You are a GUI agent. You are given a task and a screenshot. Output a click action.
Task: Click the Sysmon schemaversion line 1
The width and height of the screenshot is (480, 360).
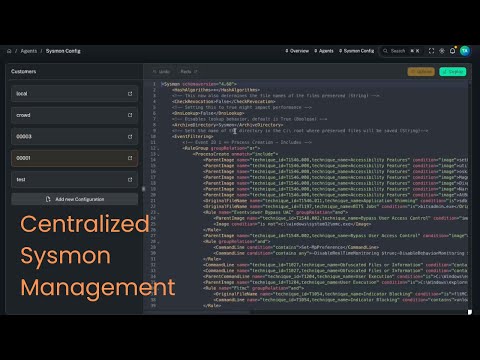pos(199,84)
